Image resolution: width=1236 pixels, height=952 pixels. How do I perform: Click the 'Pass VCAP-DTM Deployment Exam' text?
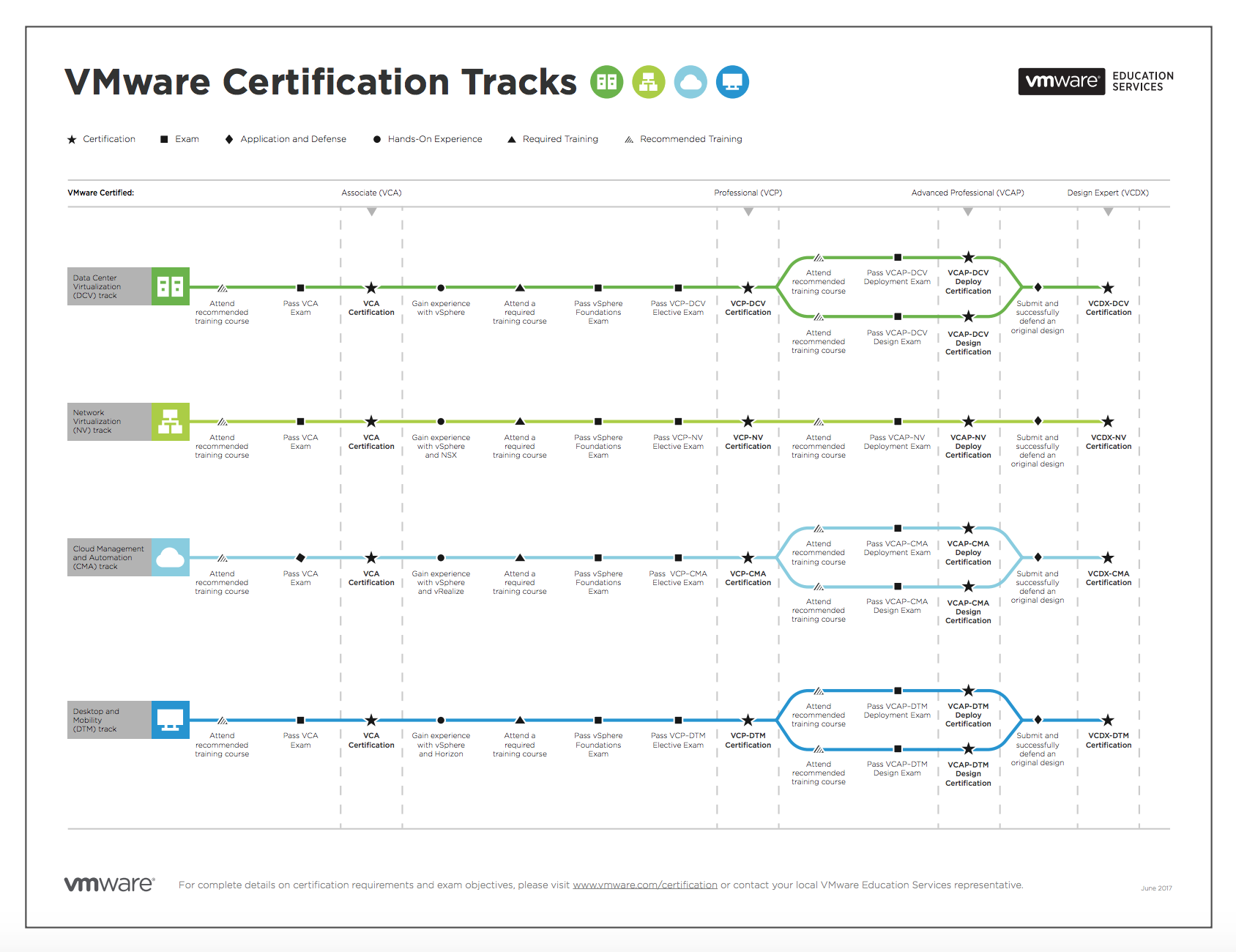[x=897, y=711]
